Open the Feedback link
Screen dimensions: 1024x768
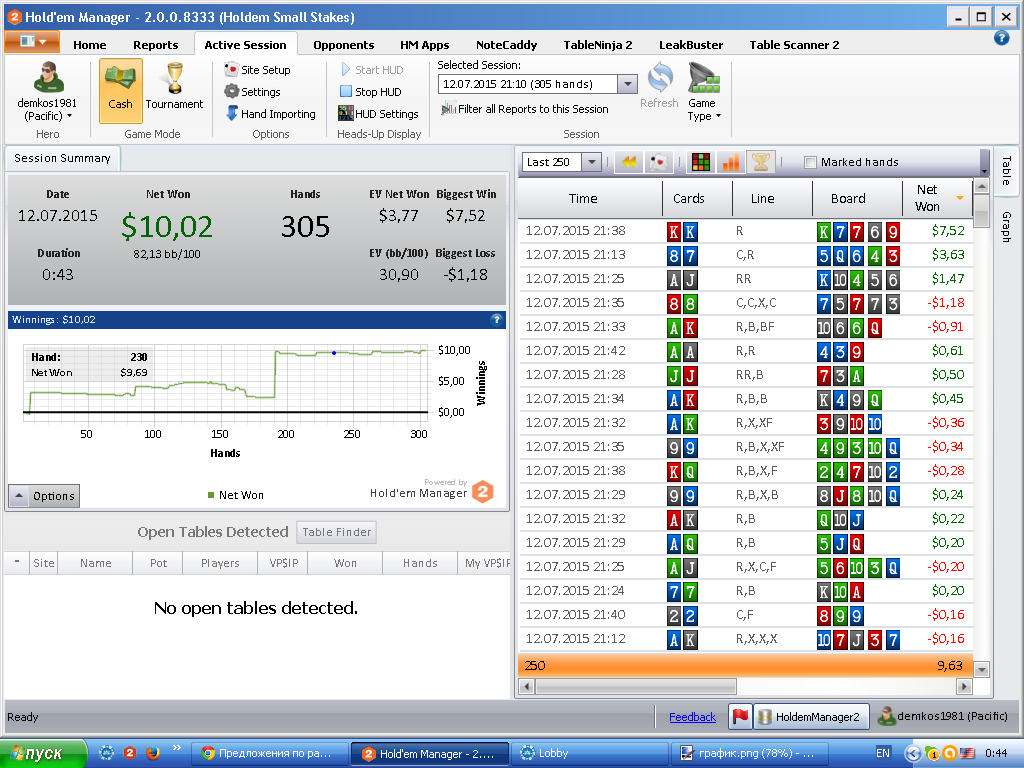[x=692, y=717]
